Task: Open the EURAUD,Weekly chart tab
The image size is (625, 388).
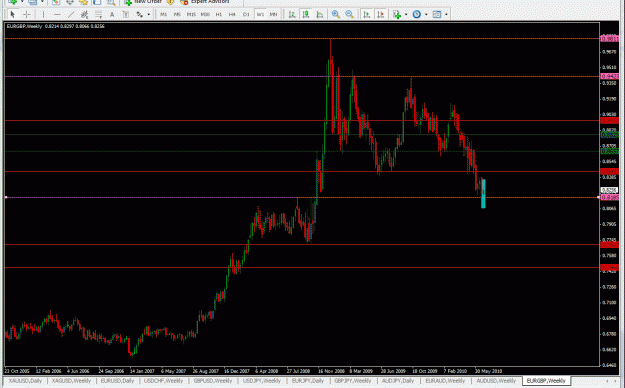Action: tap(445, 381)
